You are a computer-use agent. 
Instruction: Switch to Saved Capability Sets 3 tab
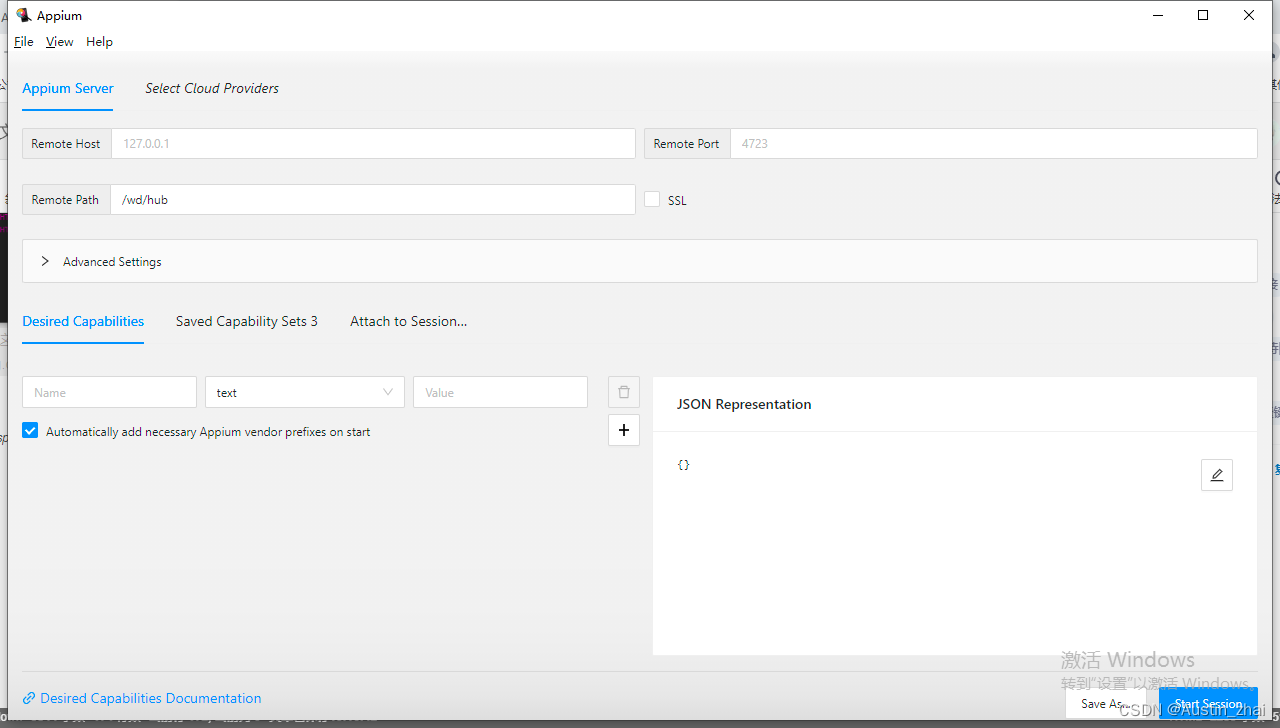tap(247, 321)
